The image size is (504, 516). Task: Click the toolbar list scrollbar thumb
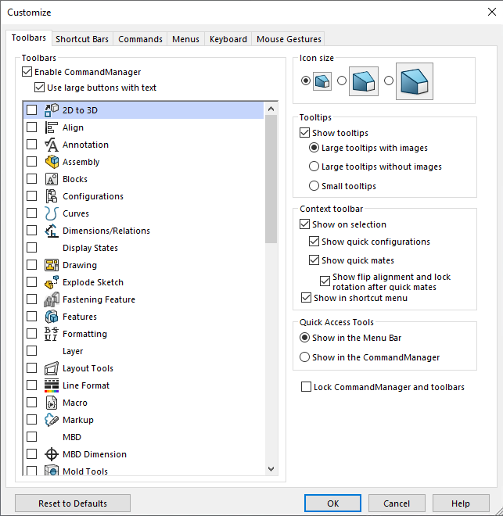tap(271, 179)
